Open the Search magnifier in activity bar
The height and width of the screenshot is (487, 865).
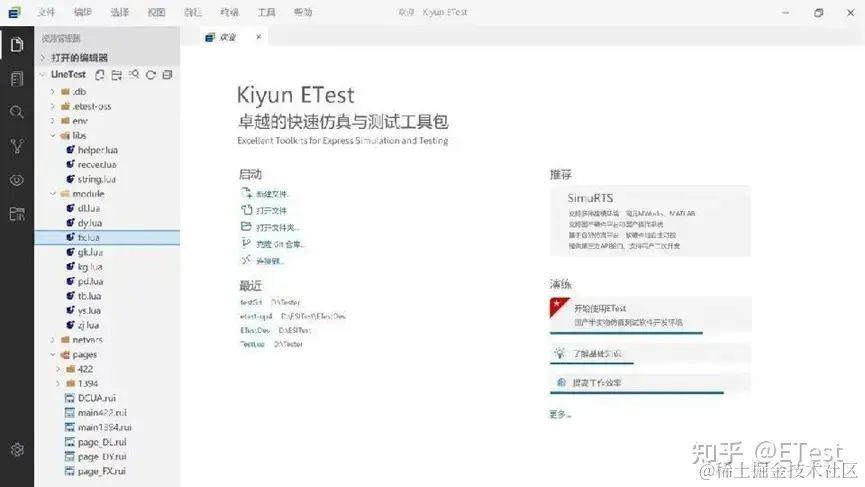[x=17, y=113]
